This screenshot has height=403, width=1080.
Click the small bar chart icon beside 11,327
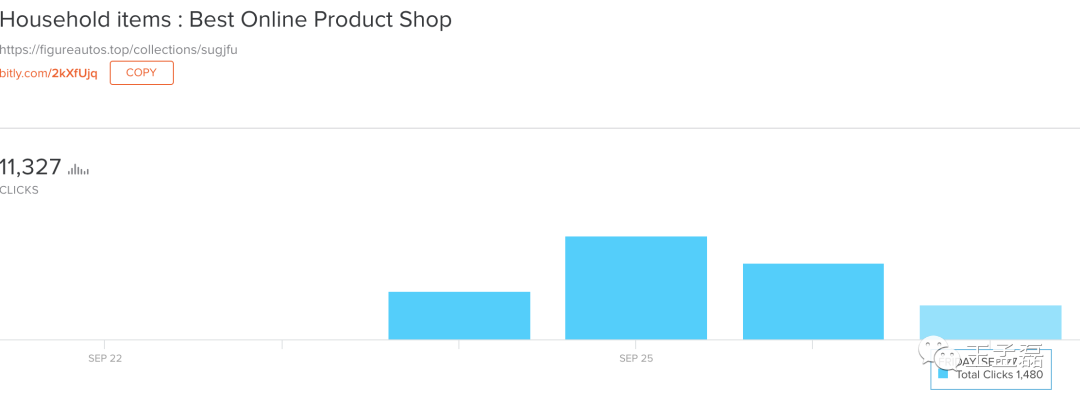click(x=78, y=169)
